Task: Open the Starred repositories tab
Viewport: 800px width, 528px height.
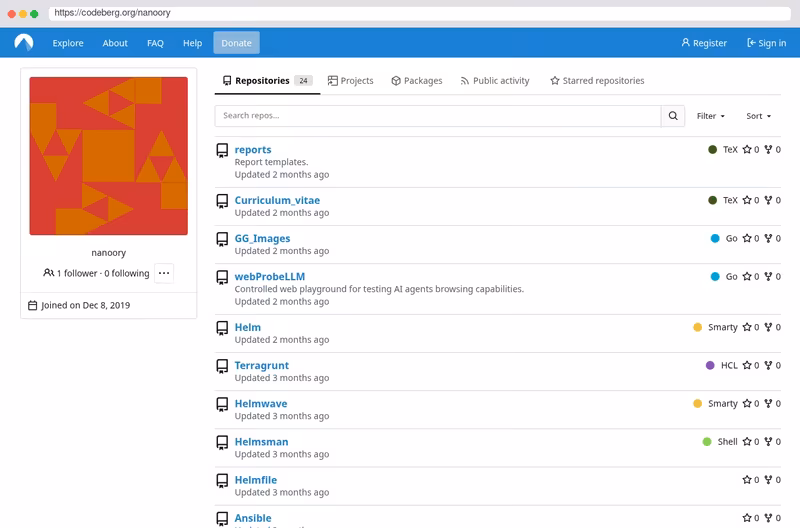Action: pyautogui.click(x=597, y=81)
